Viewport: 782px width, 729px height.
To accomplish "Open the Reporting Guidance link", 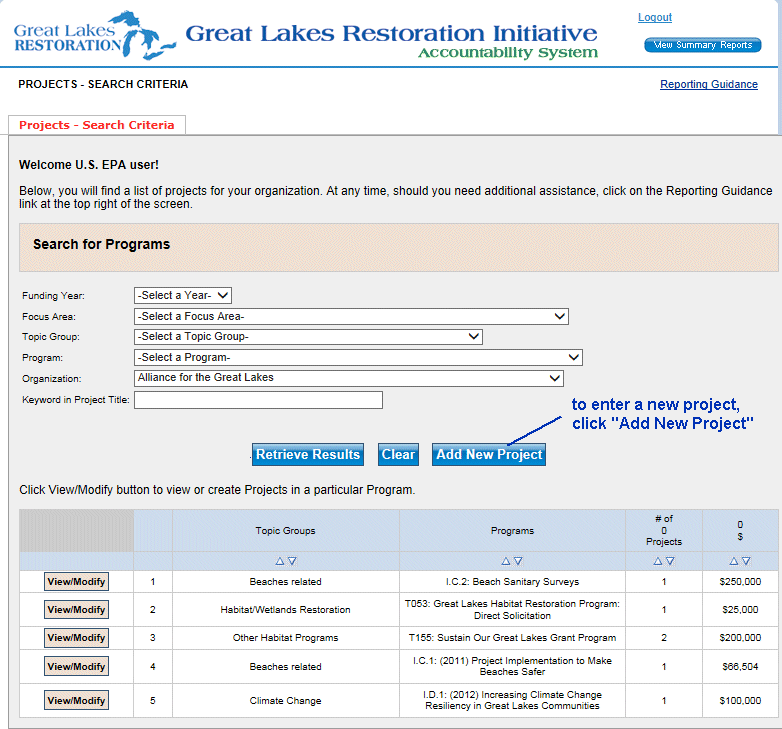I will (x=709, y=84).
